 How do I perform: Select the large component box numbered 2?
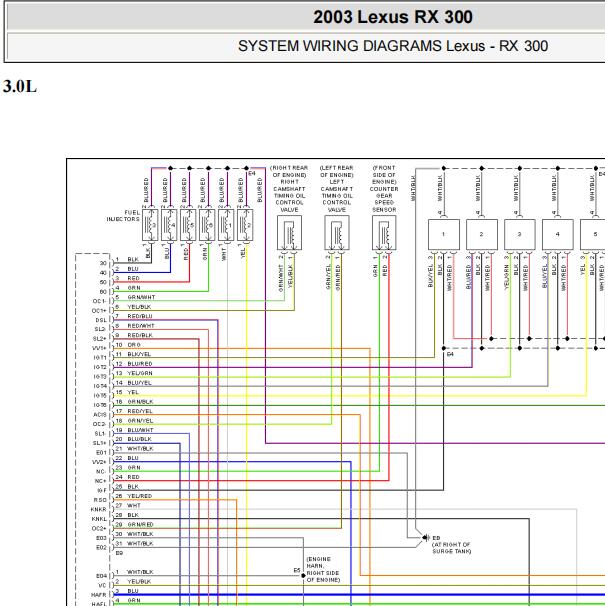pyautogui.click(x=481, y=235)
